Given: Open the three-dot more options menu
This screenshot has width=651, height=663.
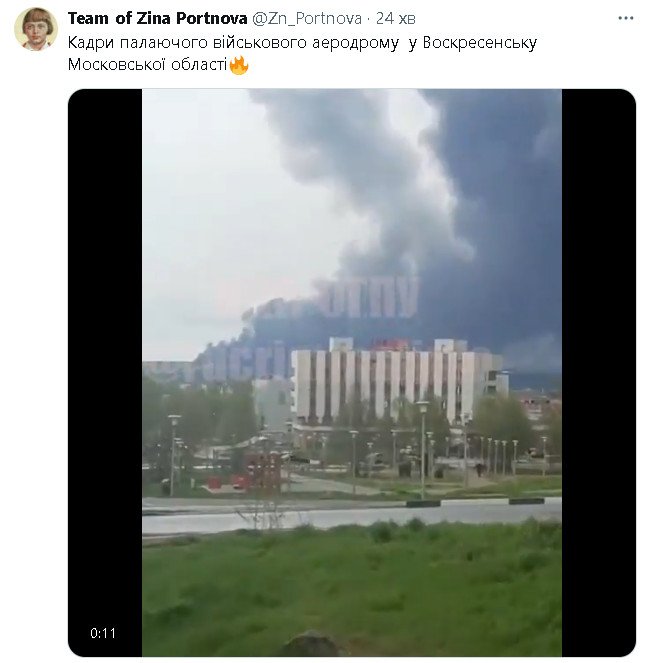Looking at the screenshot, I should [x=625, y=18].
